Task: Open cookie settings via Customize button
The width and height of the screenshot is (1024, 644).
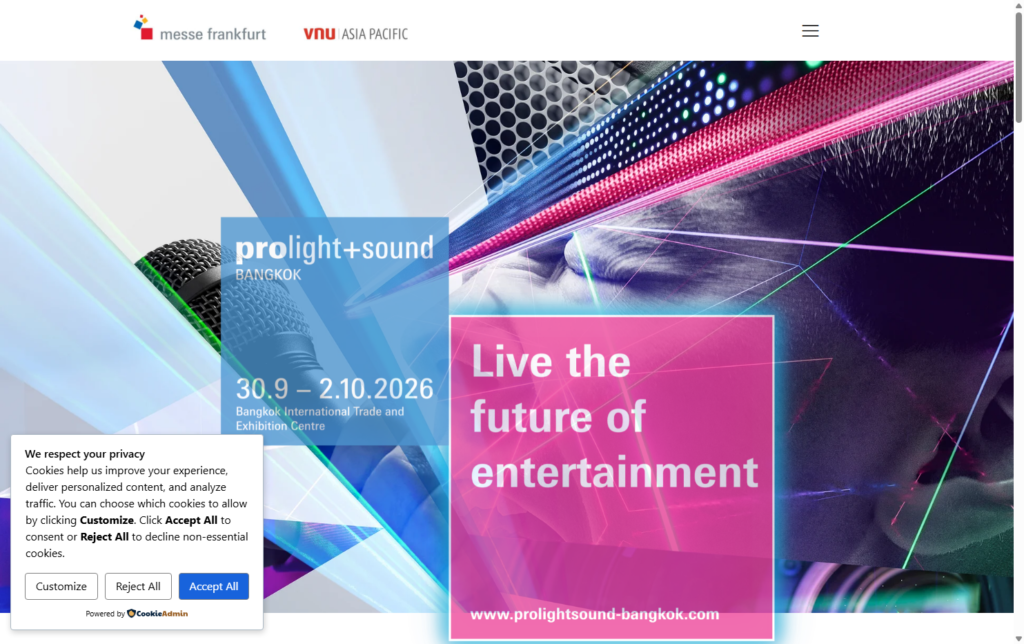Action: click(x=61, y=586)
